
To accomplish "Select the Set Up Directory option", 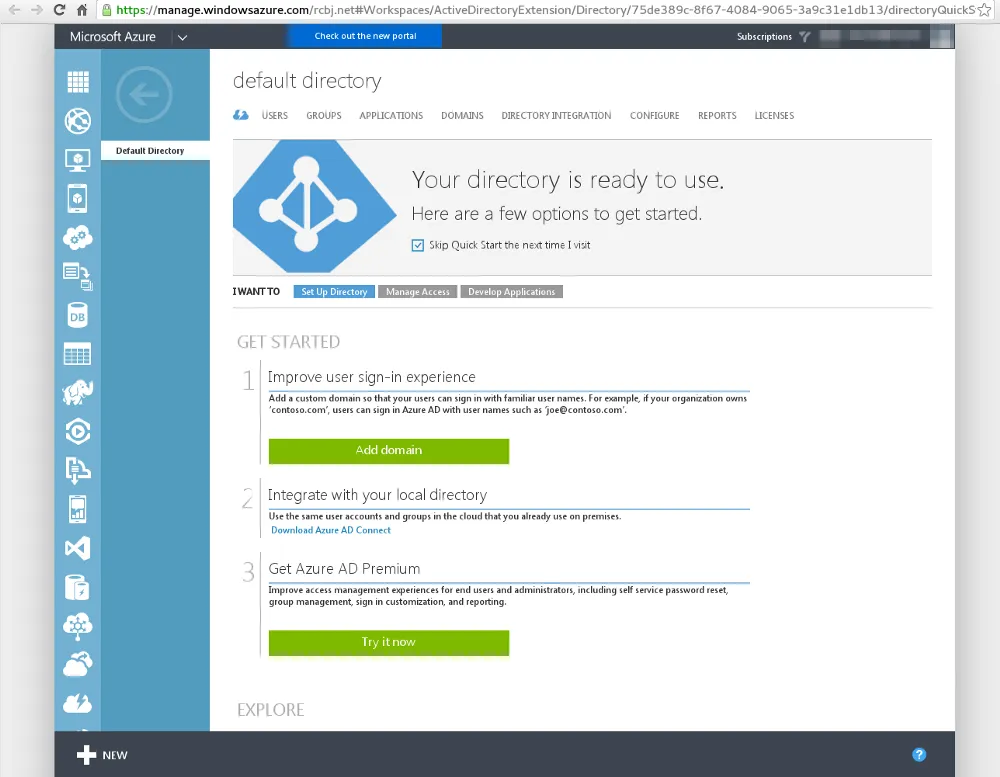I will point(334,292).
